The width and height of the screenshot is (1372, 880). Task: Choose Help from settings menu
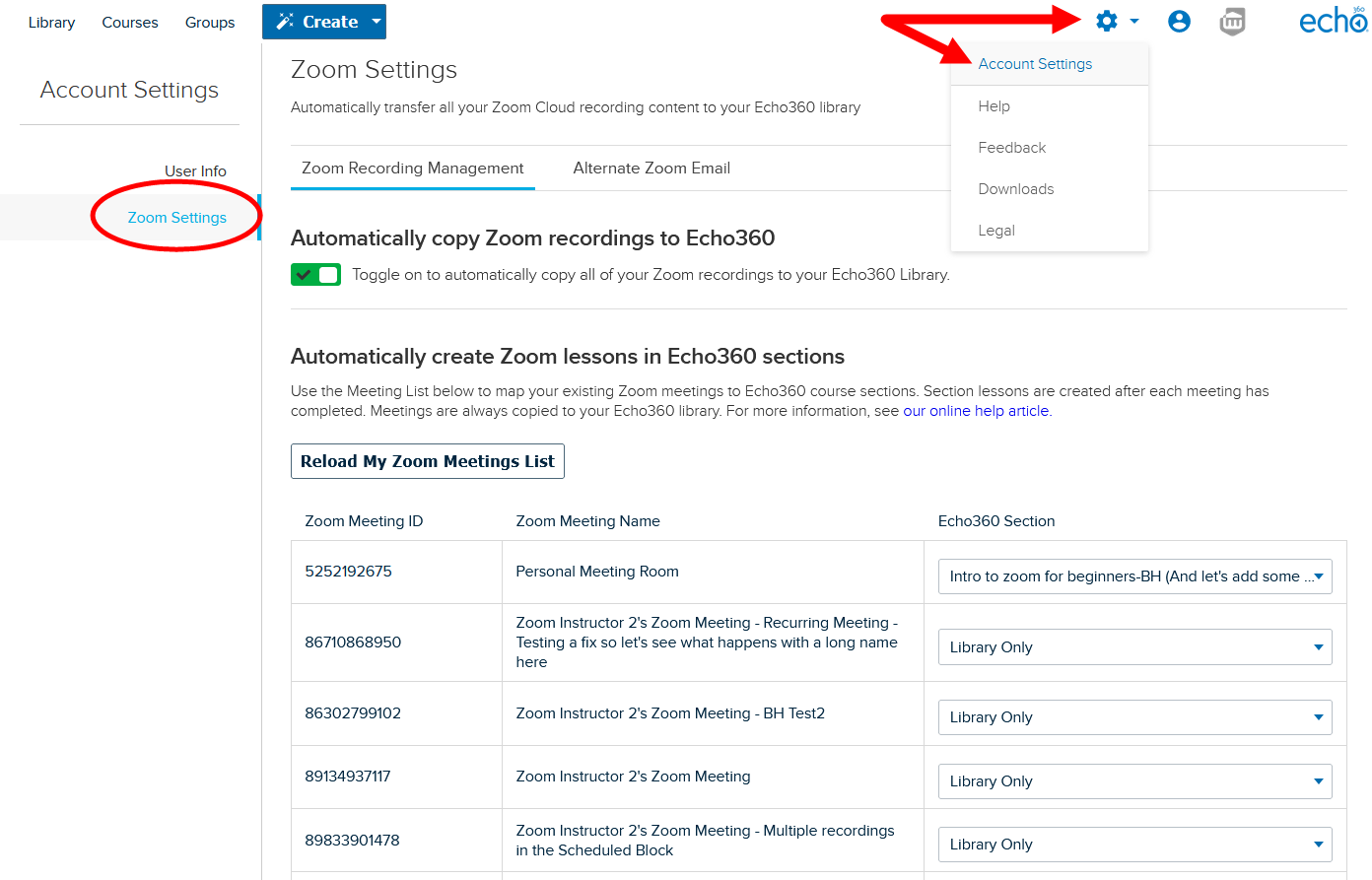(x=994, y=106)
